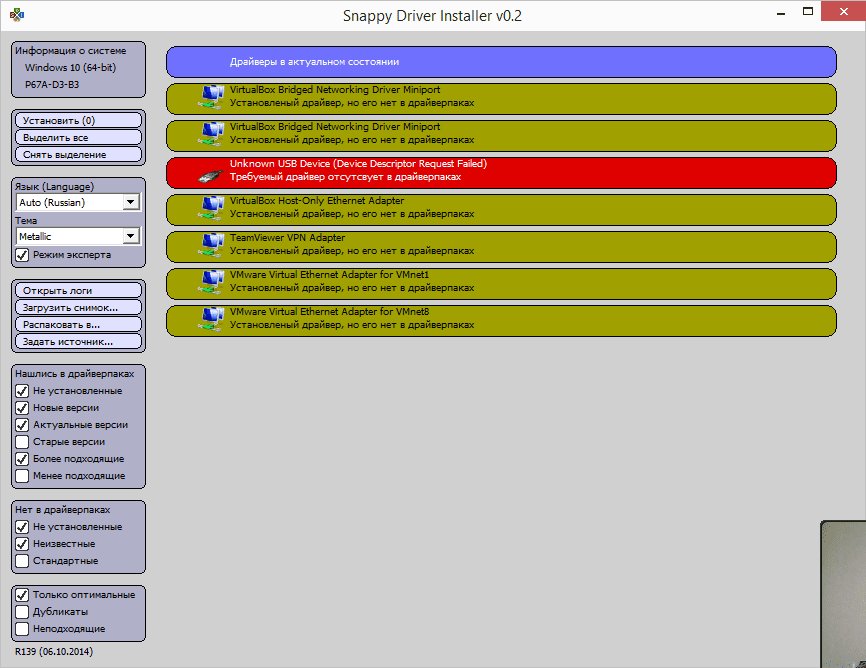
Task: Click P67A-D3-B3 motherboard text
Action: (52, 85)
